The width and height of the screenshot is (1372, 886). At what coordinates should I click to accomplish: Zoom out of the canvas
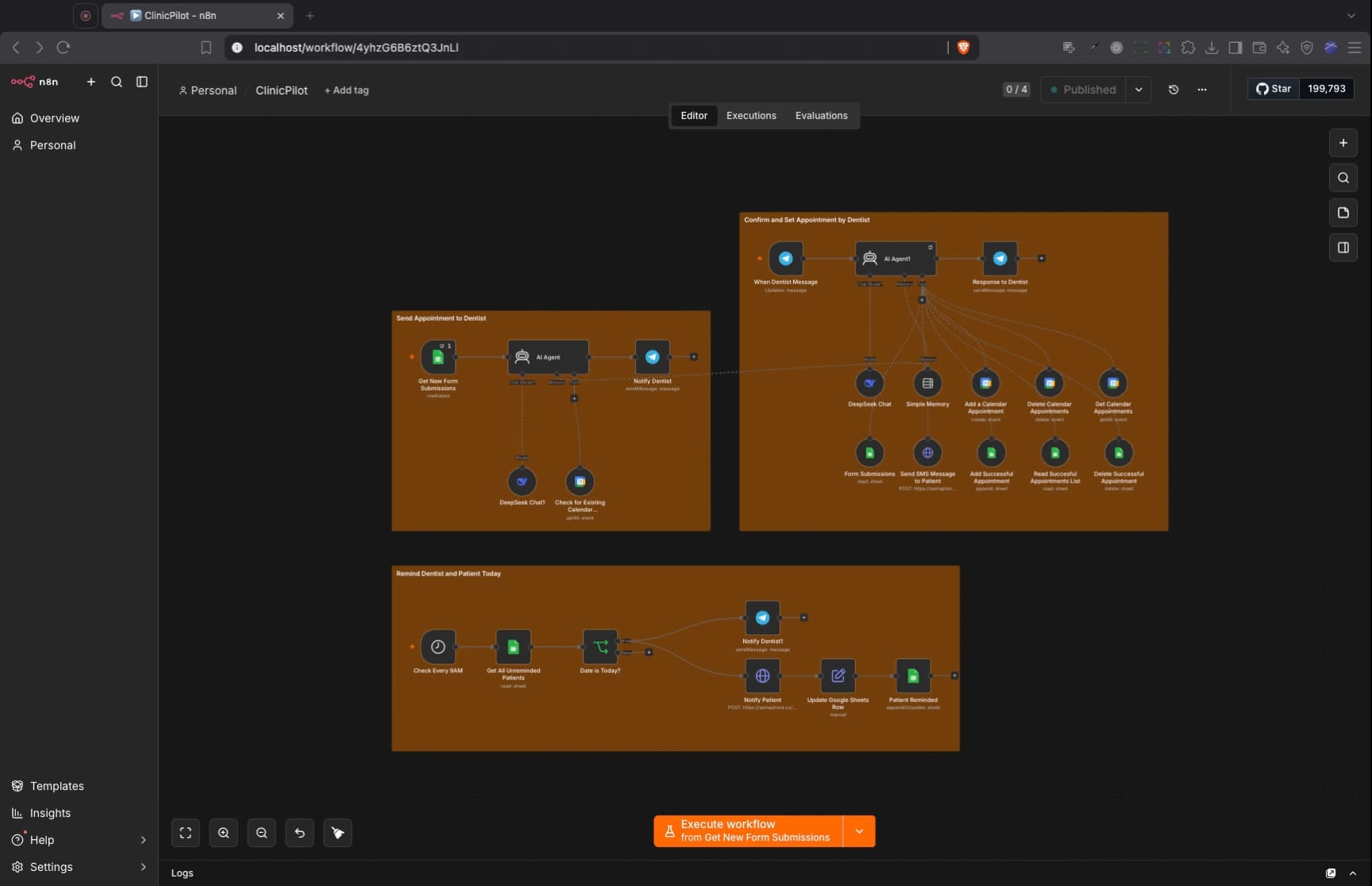pyautogui.click(x=262, y=833)
